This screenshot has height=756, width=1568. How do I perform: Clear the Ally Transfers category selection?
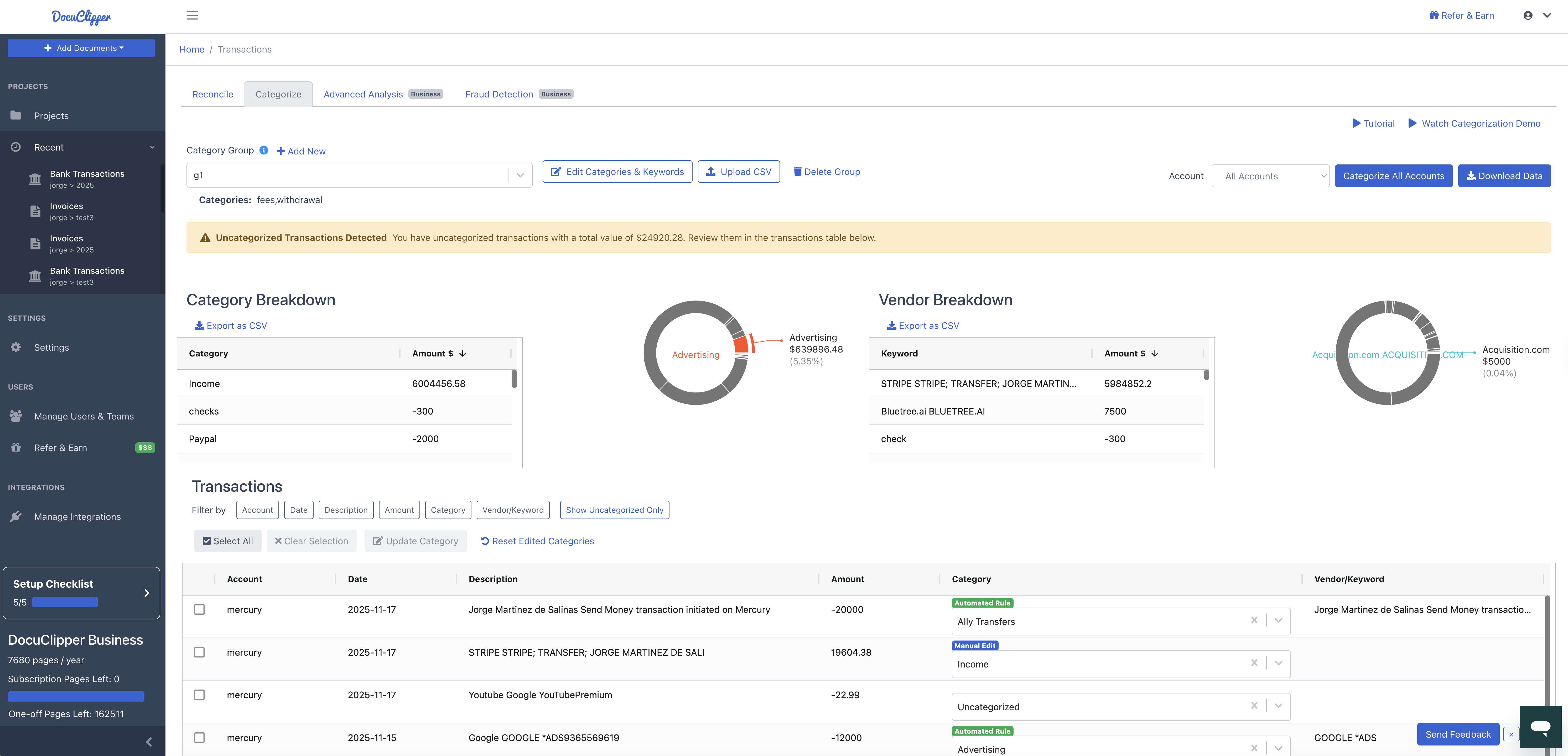pyautogui.click(x=1254, y=620)
